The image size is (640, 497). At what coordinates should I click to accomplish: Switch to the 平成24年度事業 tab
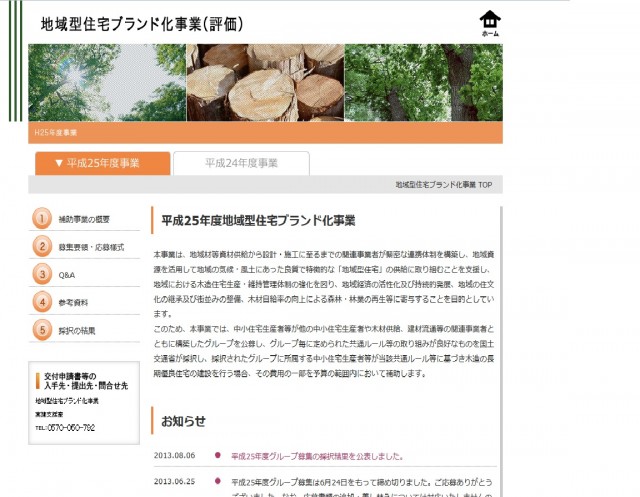241,163
